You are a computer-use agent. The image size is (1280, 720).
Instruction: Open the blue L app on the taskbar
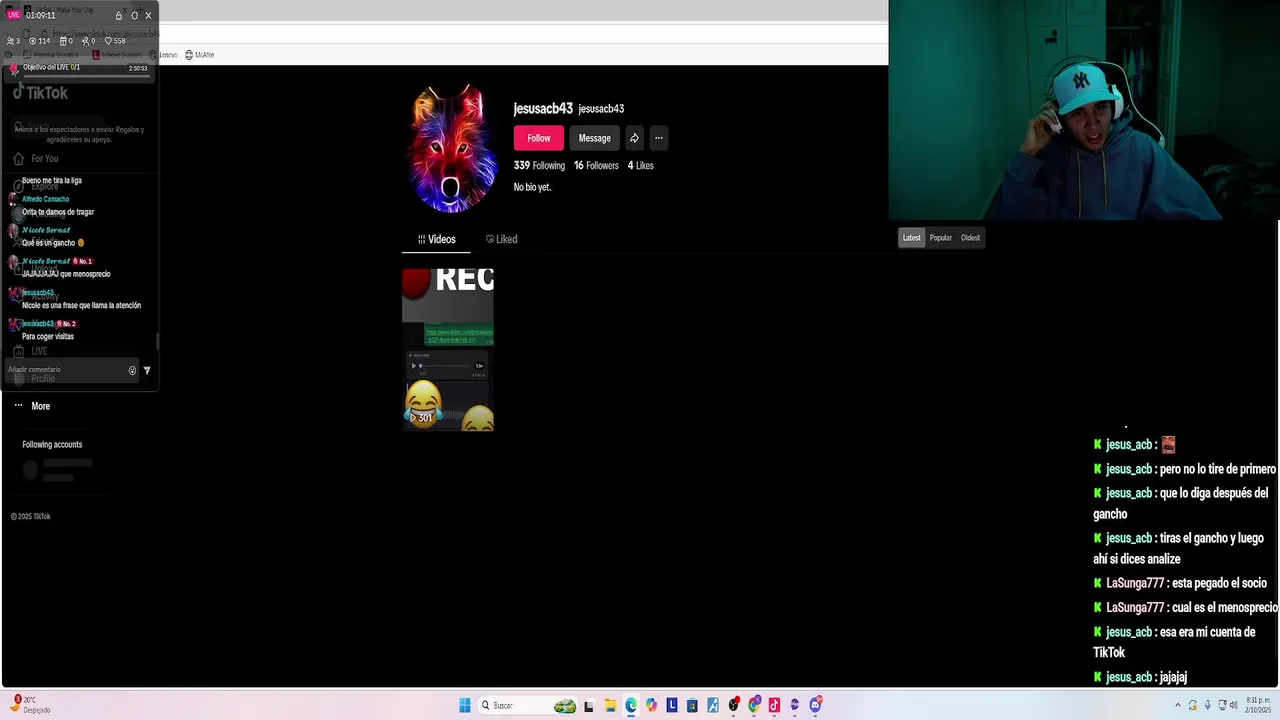672,705
